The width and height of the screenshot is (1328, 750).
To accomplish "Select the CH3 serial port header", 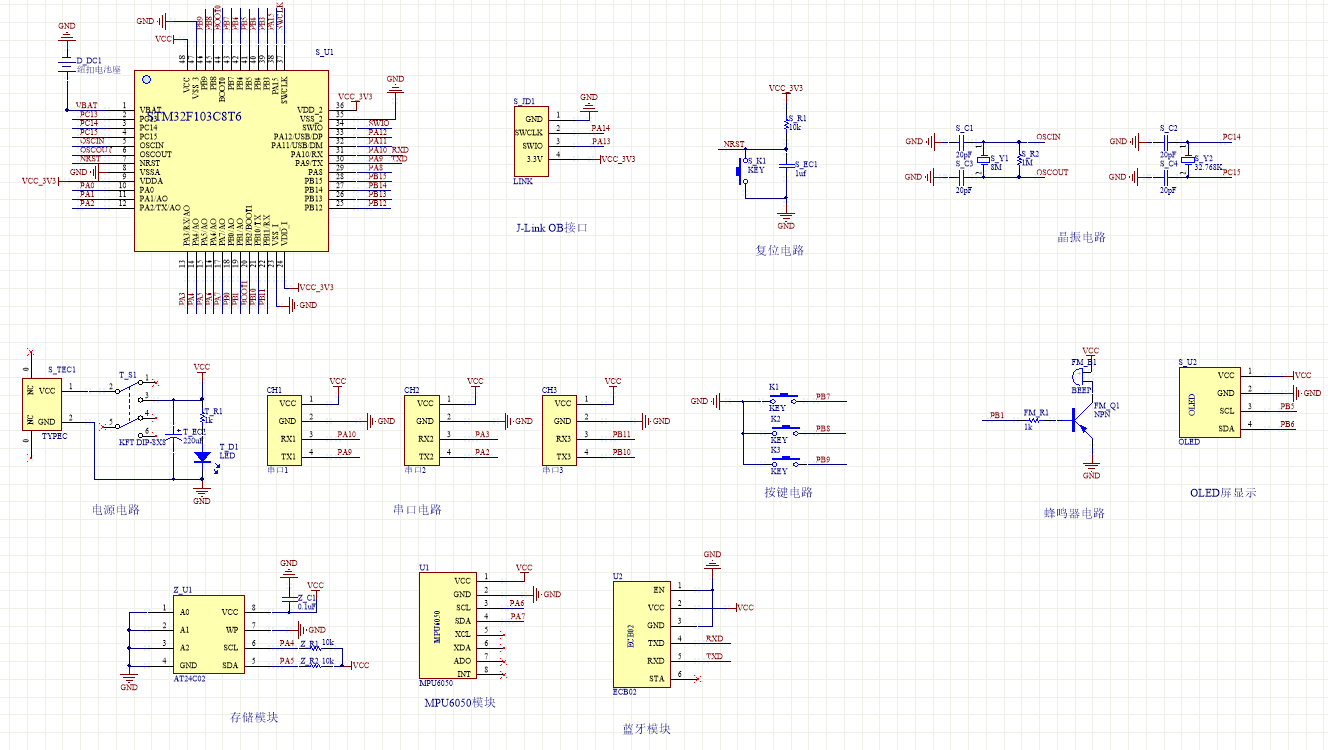I will (x=560, y=429).
